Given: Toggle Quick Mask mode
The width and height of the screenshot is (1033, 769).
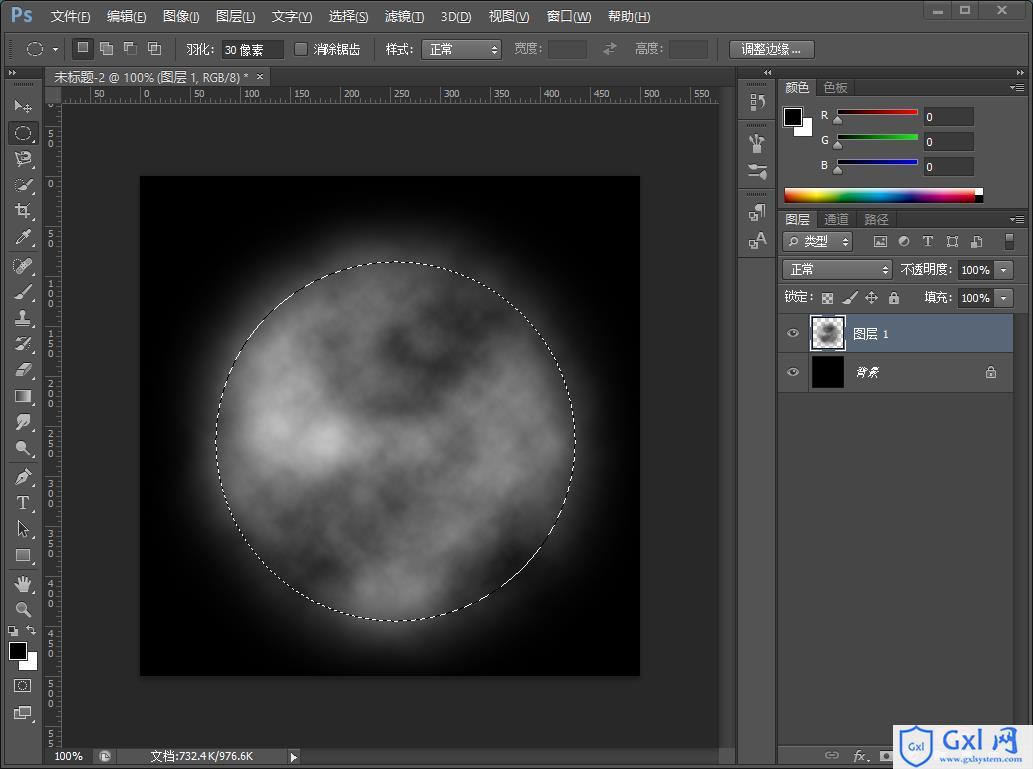Looking at the screenshot, I should pyautogui.click(x=22, y=686).
